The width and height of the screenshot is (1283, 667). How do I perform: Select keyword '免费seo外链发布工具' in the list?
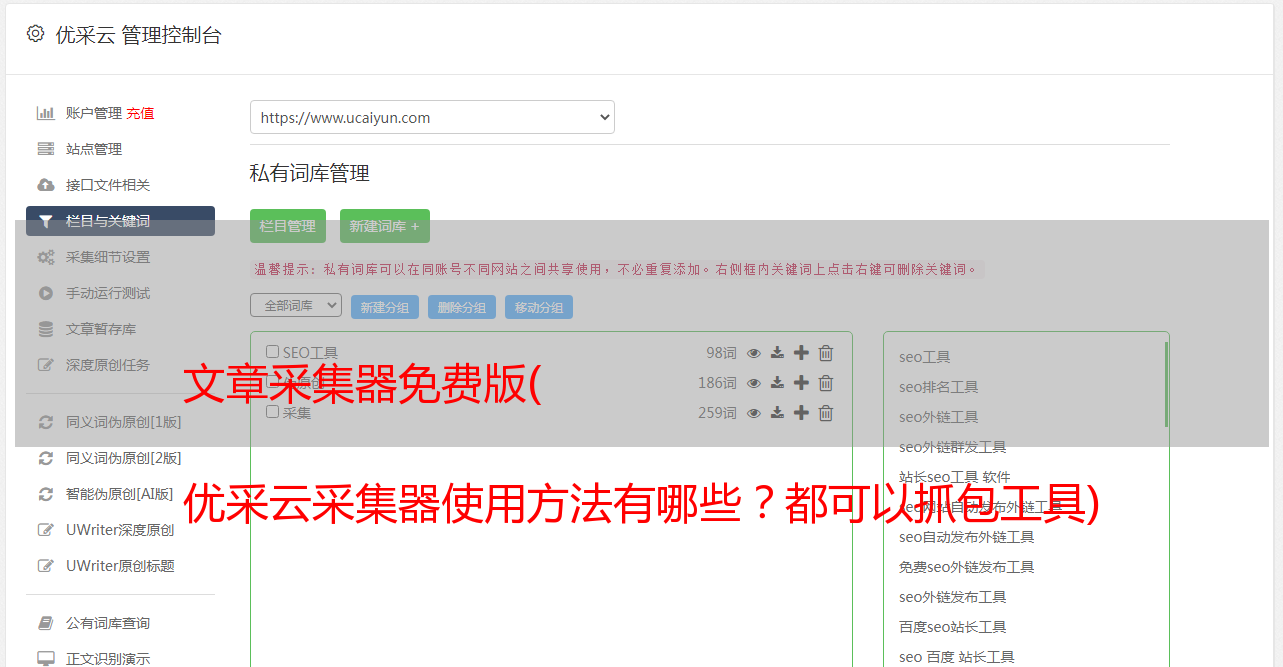[x=967, y=567]
